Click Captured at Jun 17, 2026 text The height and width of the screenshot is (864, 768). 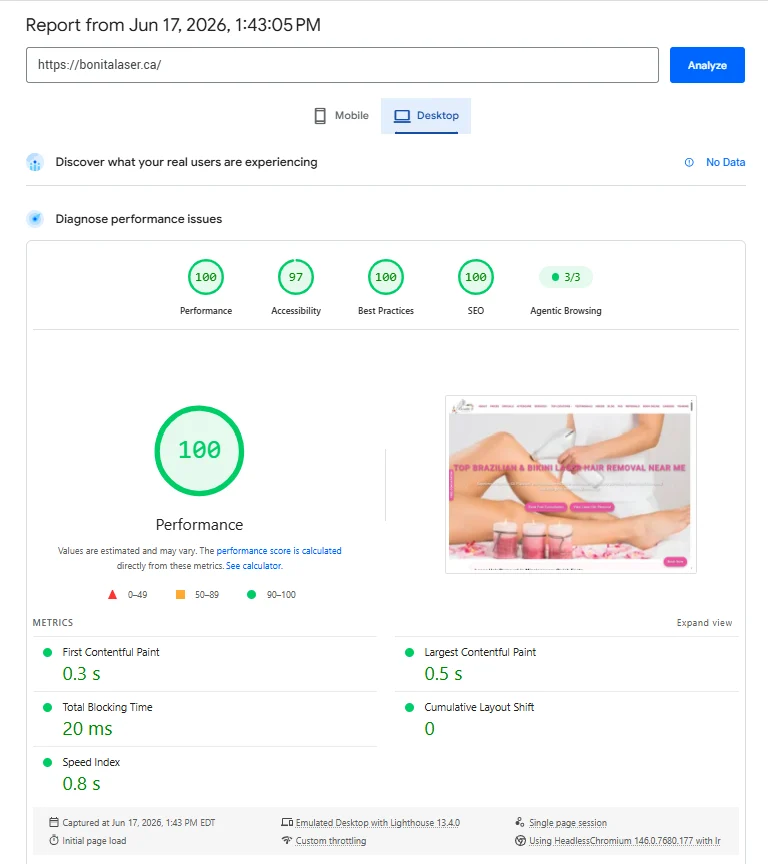click(x=138, y=823)
